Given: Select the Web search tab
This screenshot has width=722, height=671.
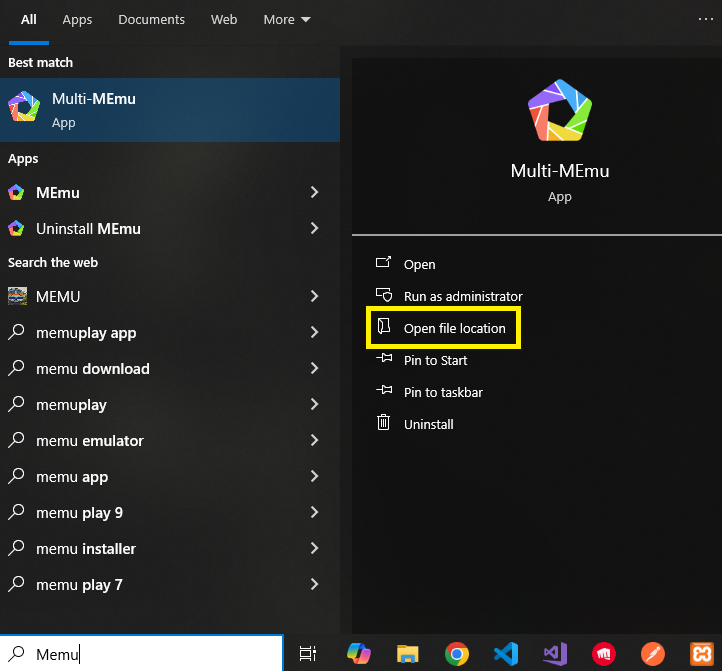Looking at the screenshot, I should click(224, 20).
